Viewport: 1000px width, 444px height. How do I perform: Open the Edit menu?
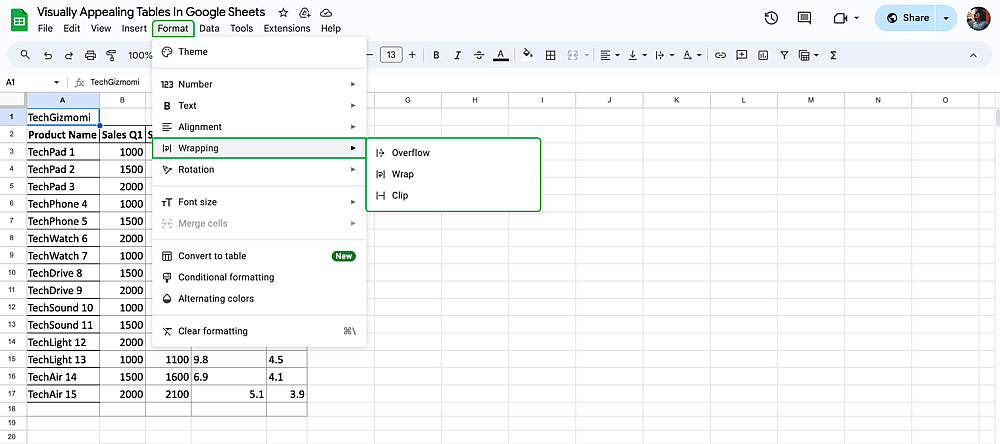coord(72,28)
